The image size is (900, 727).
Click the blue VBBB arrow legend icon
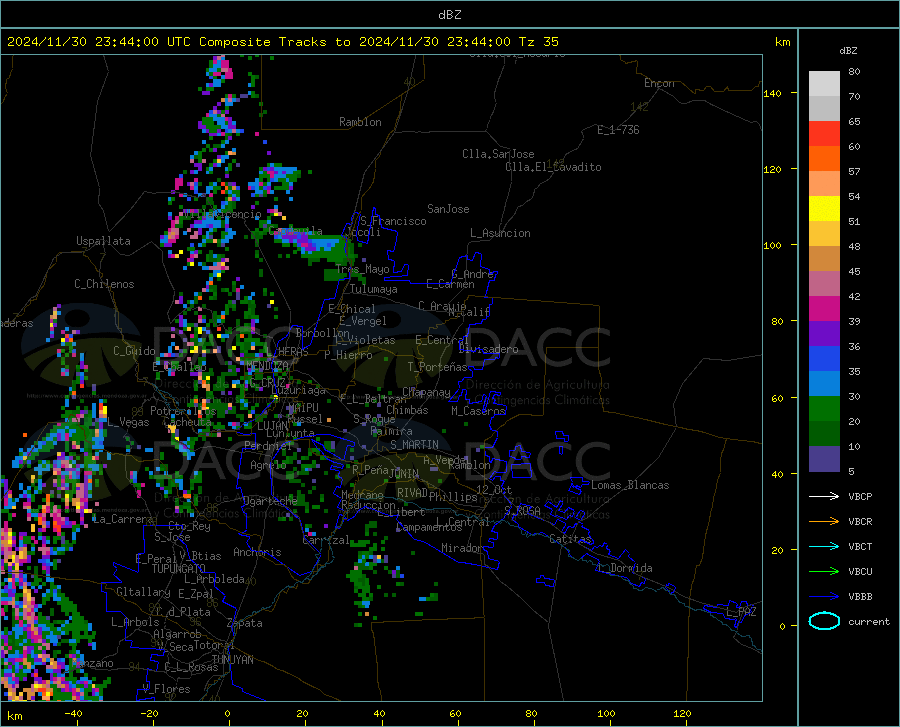824,597
